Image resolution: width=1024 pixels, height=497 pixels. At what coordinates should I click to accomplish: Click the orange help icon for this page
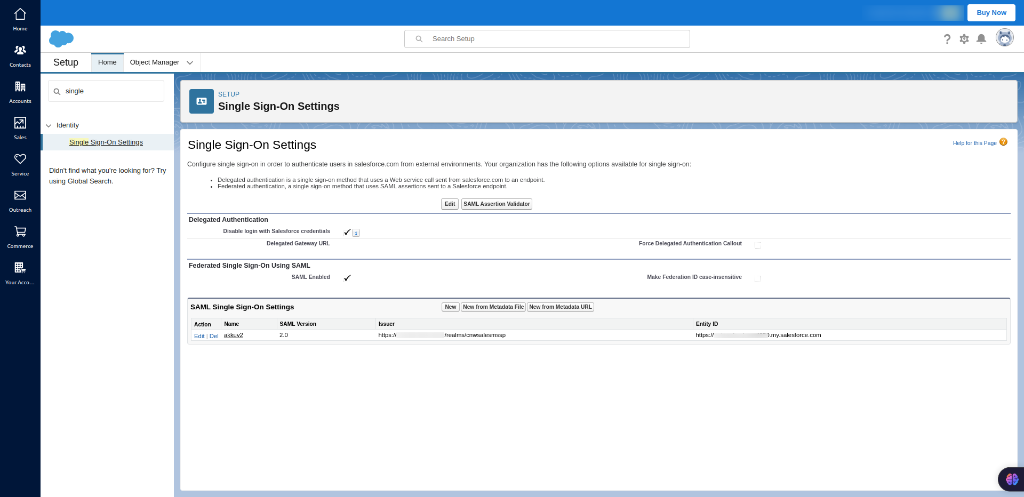coord(1003,142)
